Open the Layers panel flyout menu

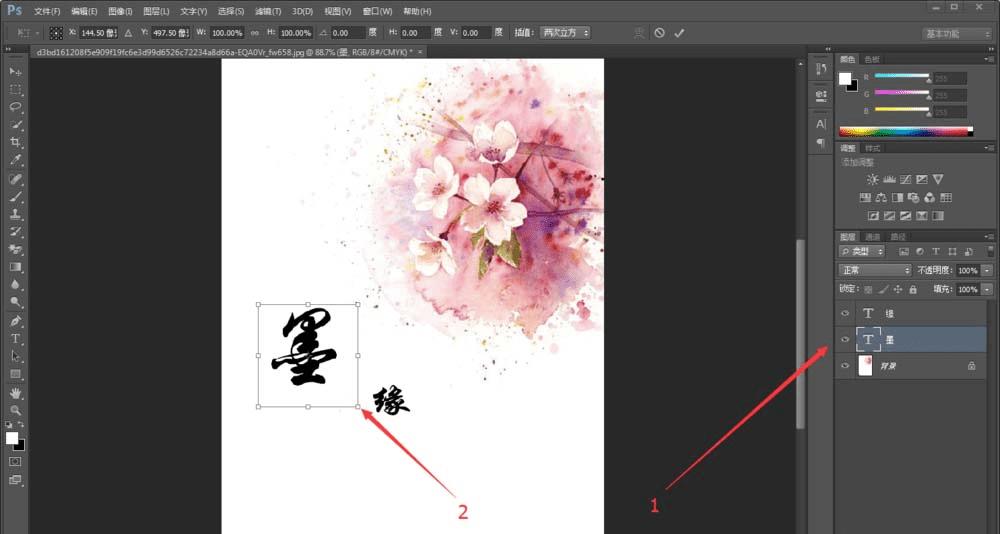point(990,237)
